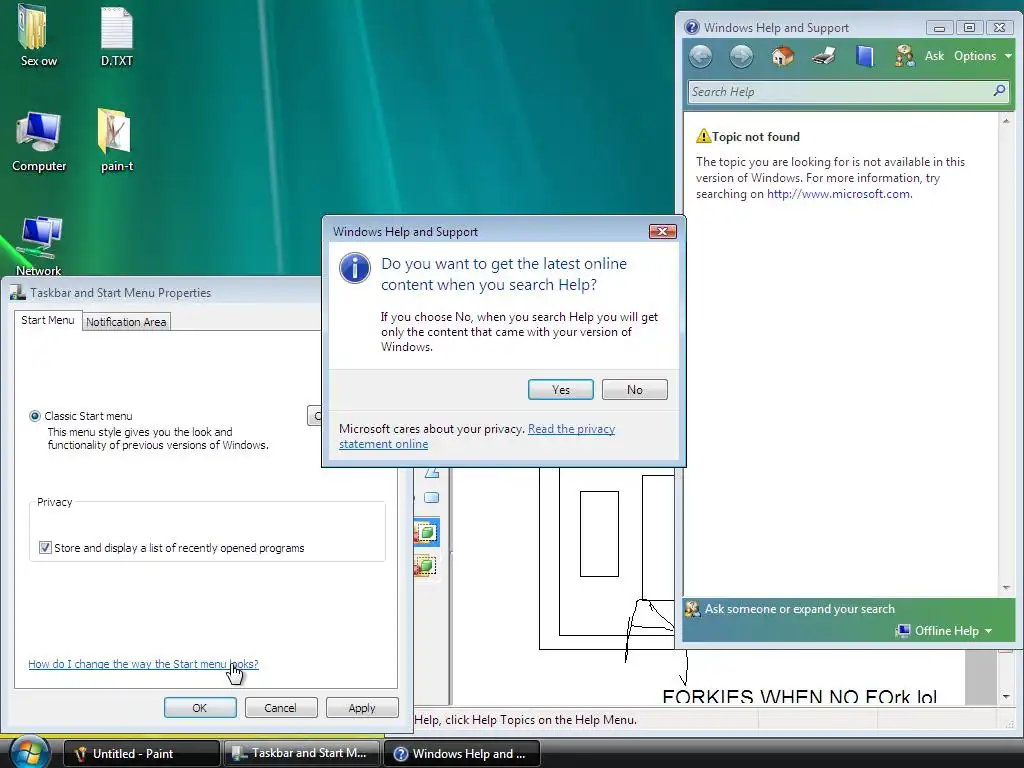Select the D.TXT file on desktop
The image size is (1024, 768).
point(117,36)
